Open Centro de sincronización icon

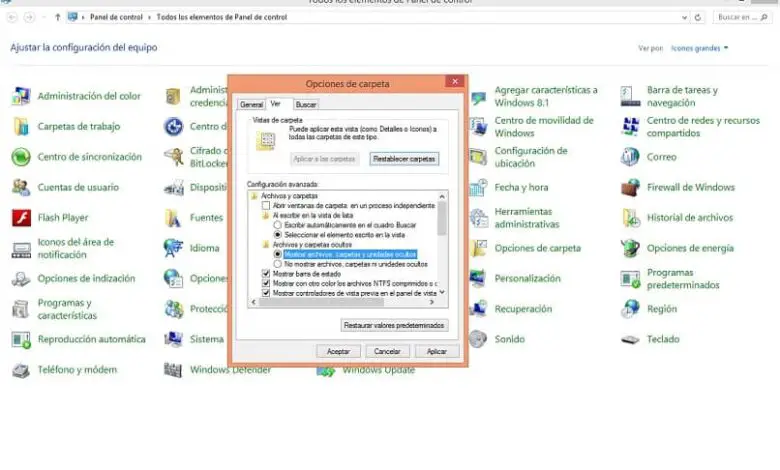coord(21,157)
